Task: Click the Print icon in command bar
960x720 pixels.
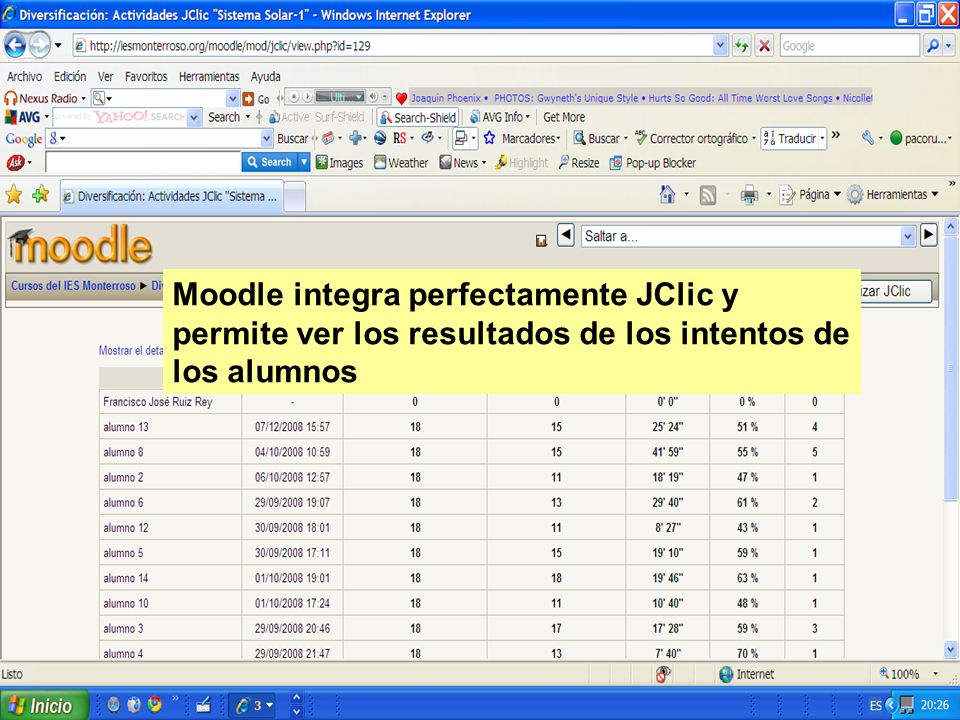Action: pyautogui.click(x=749, y=195)
